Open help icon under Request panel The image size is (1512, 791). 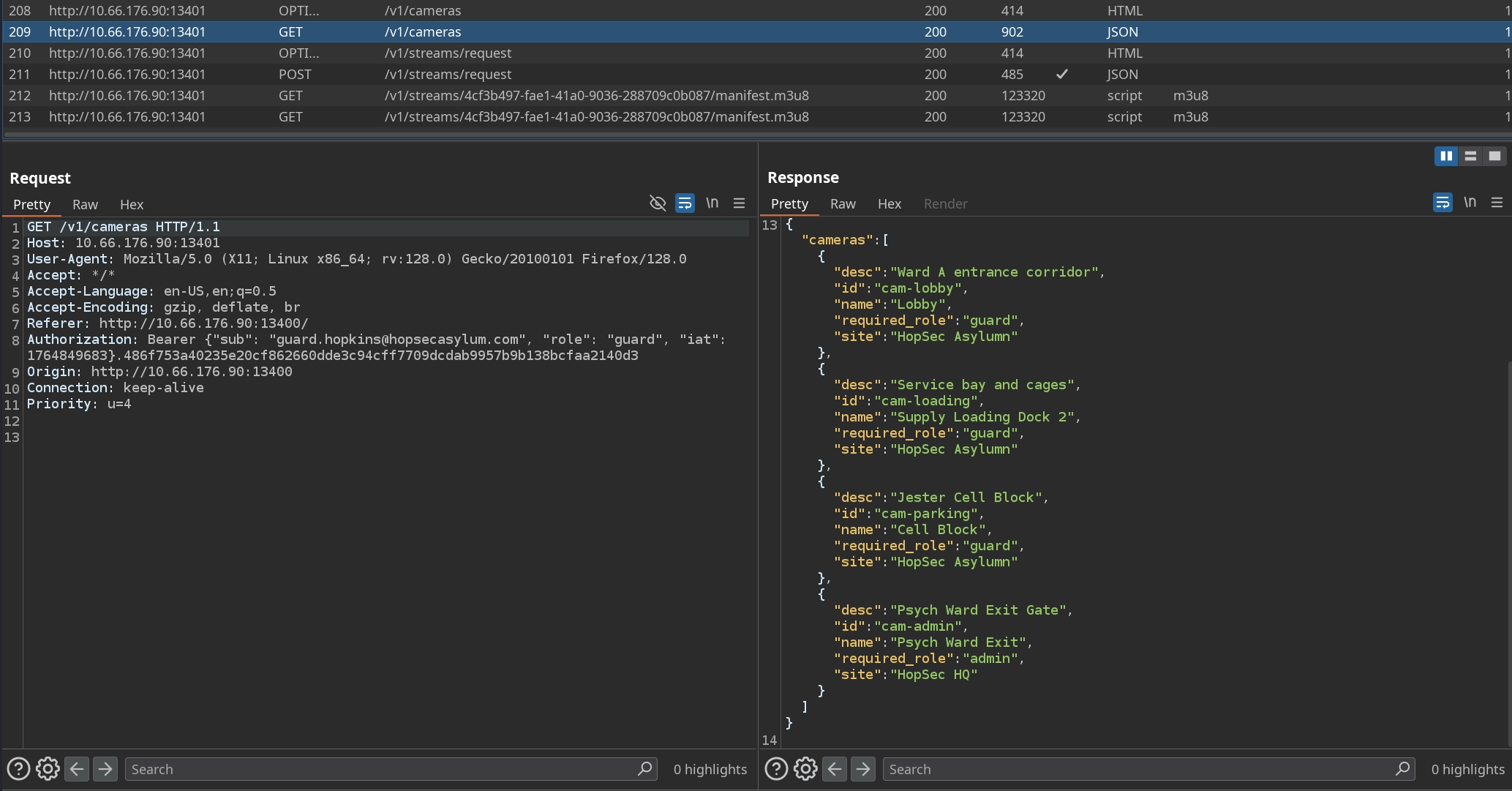(18, 769)
